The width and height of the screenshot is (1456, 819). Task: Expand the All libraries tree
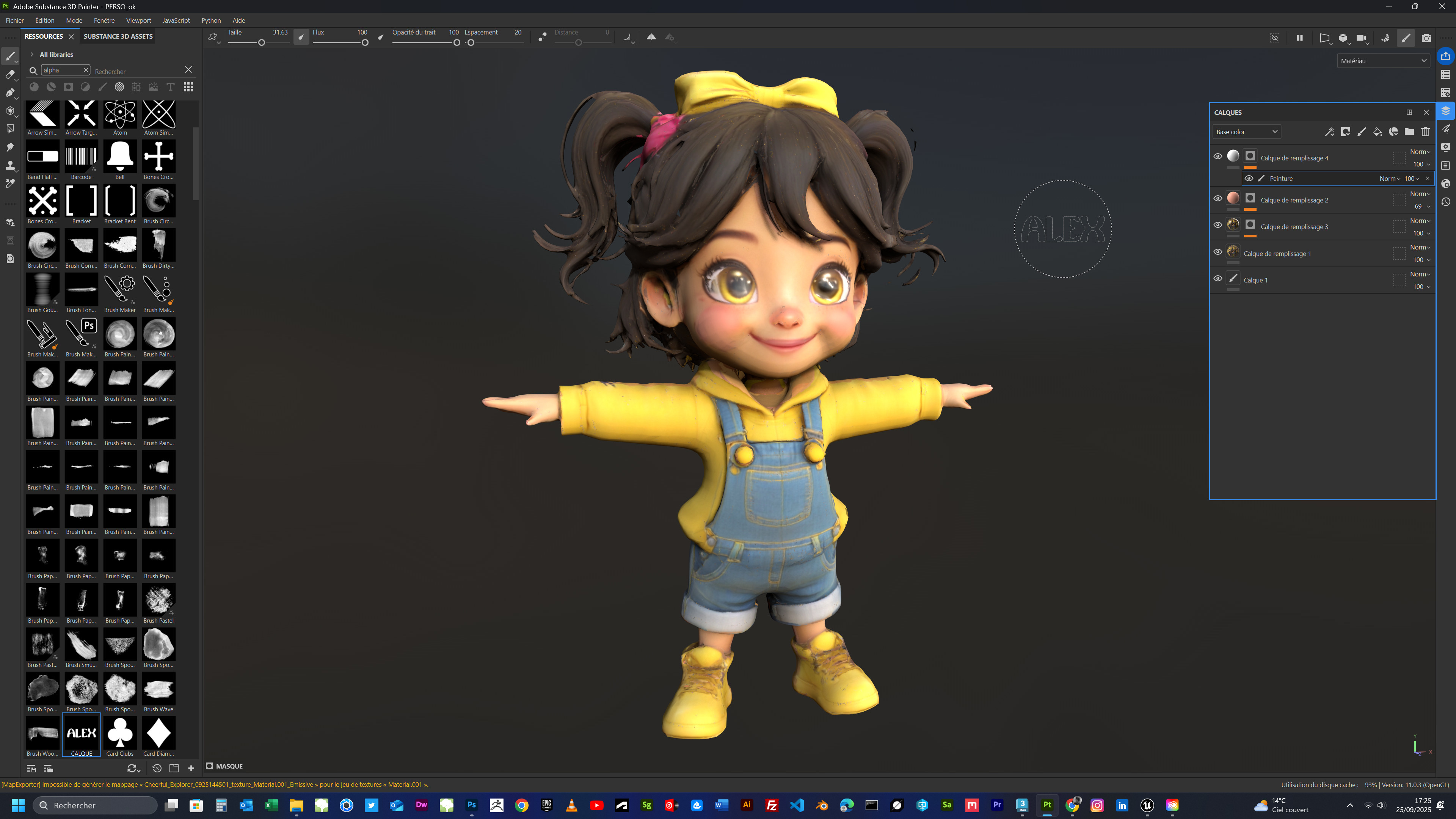[x=32, y=55]
